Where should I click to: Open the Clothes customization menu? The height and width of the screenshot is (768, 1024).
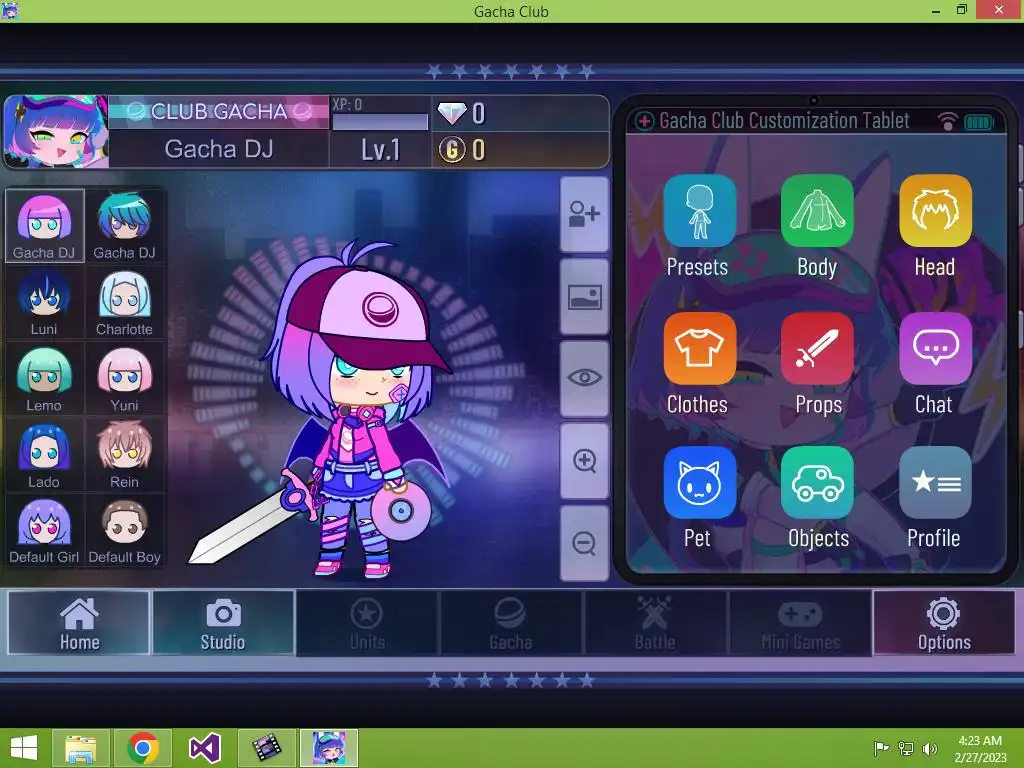(699, 348)
